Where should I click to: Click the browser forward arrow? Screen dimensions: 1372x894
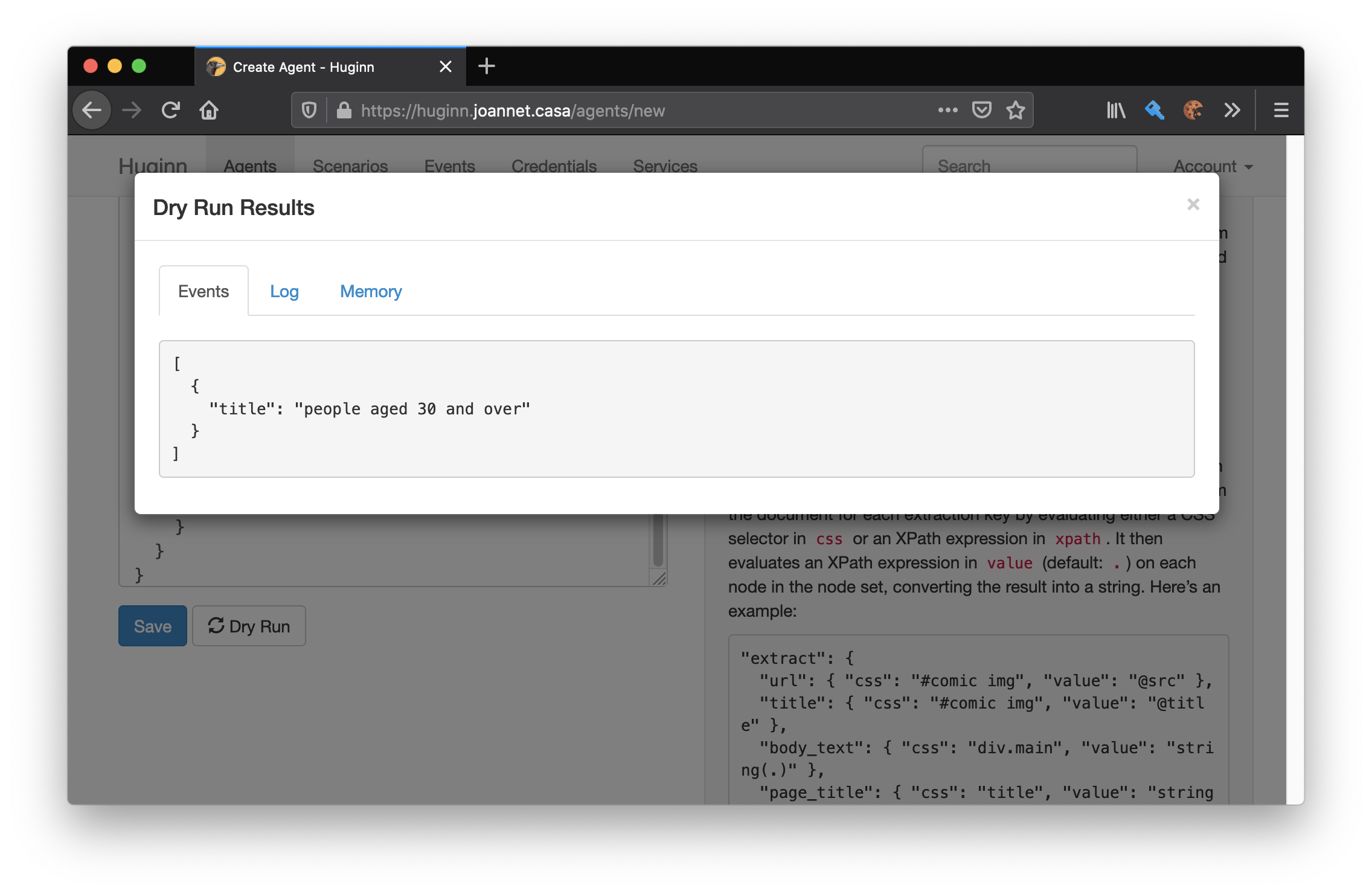[131, 111]
